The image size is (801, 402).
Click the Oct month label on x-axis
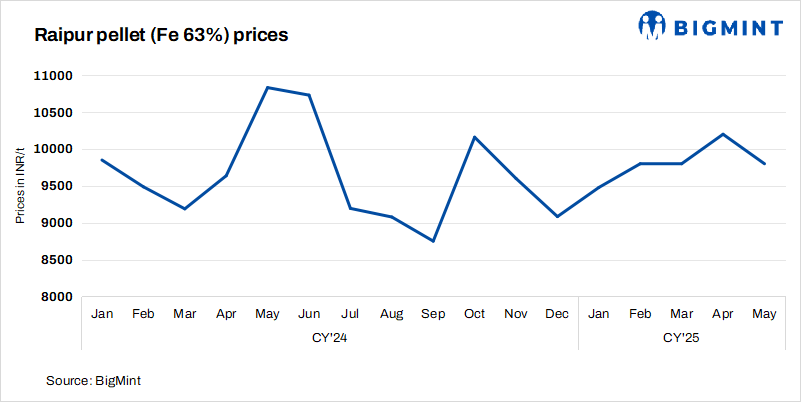474,314
